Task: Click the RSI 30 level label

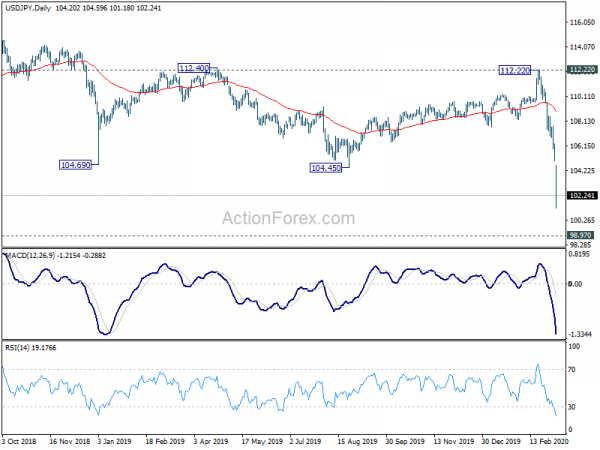Action: point(572,407)
